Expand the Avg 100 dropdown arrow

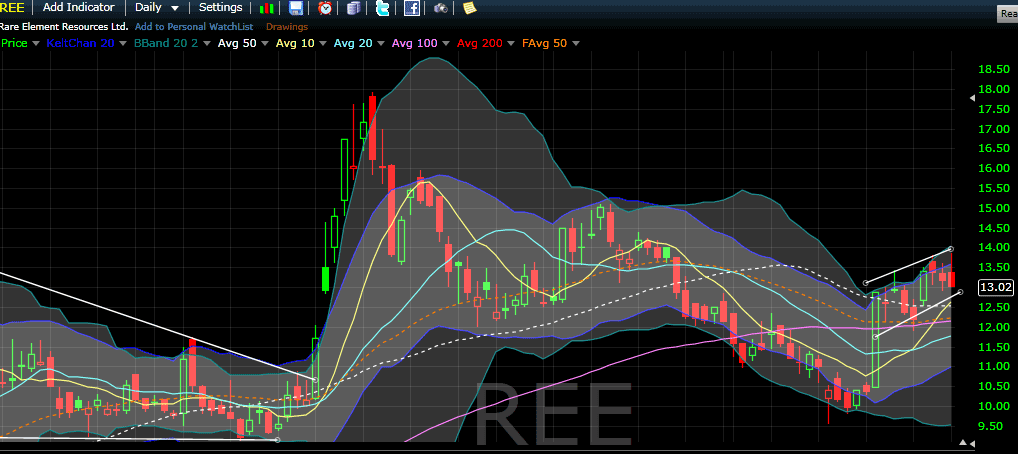(445, 44)
